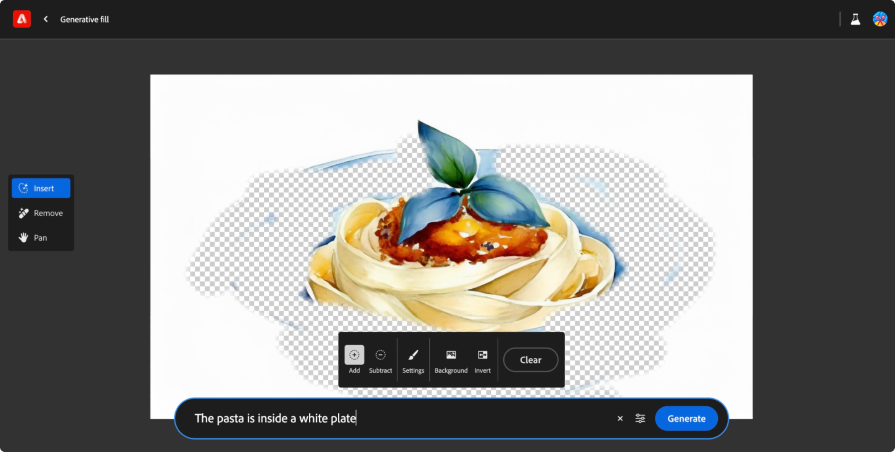This screenshot has width=895, height=452.
Task: Open the user profile avatar
Action: (879, 19)
